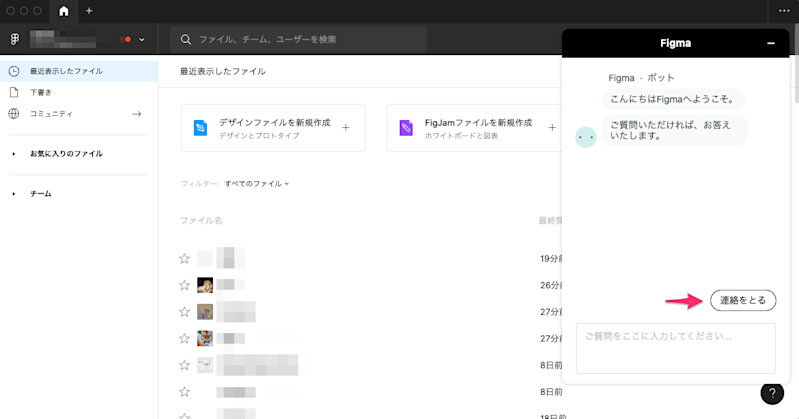
Task: Click the purple FigJam file icon
Action: (x=406, y=128)
